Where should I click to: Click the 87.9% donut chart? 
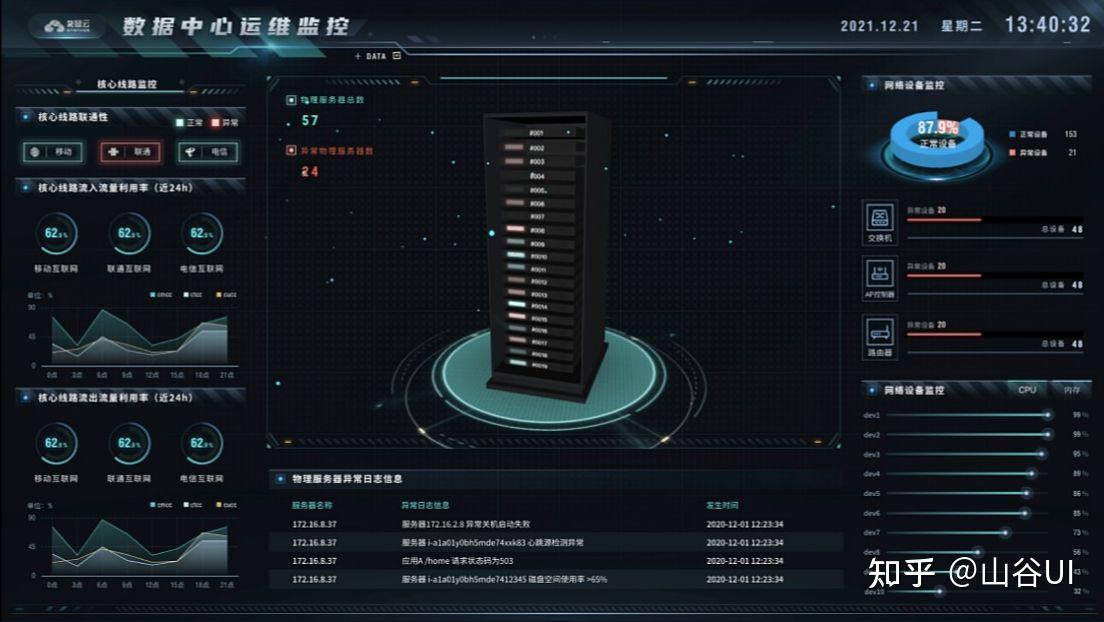coord(937,138)
